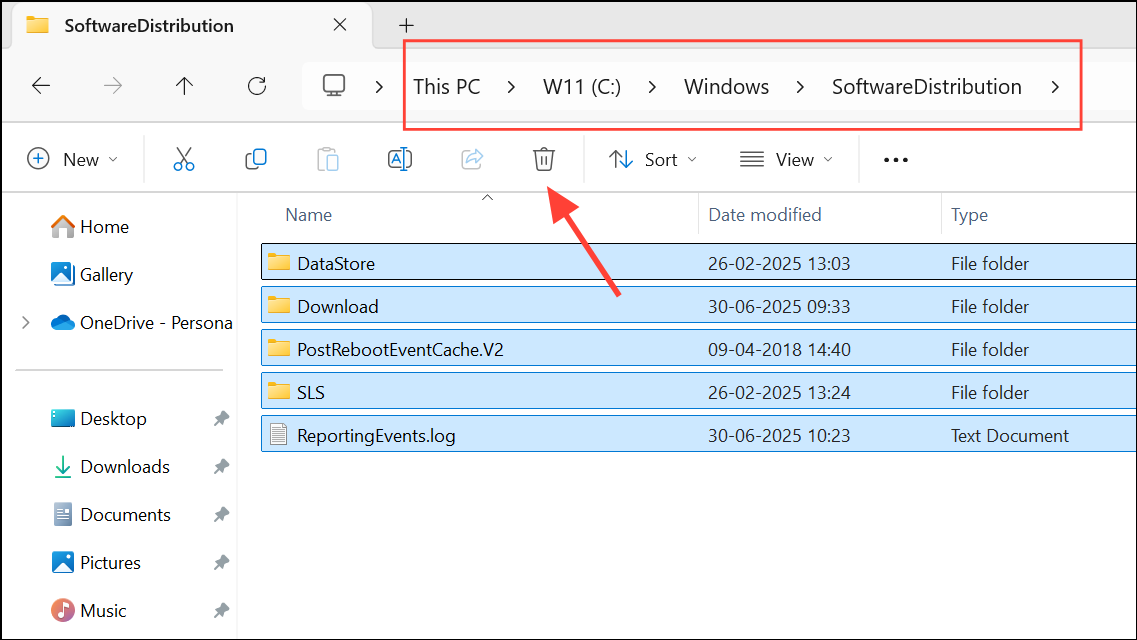Navigate to This PC via breadcrumb
The image size is (1137, 640).
pos(446,86)
